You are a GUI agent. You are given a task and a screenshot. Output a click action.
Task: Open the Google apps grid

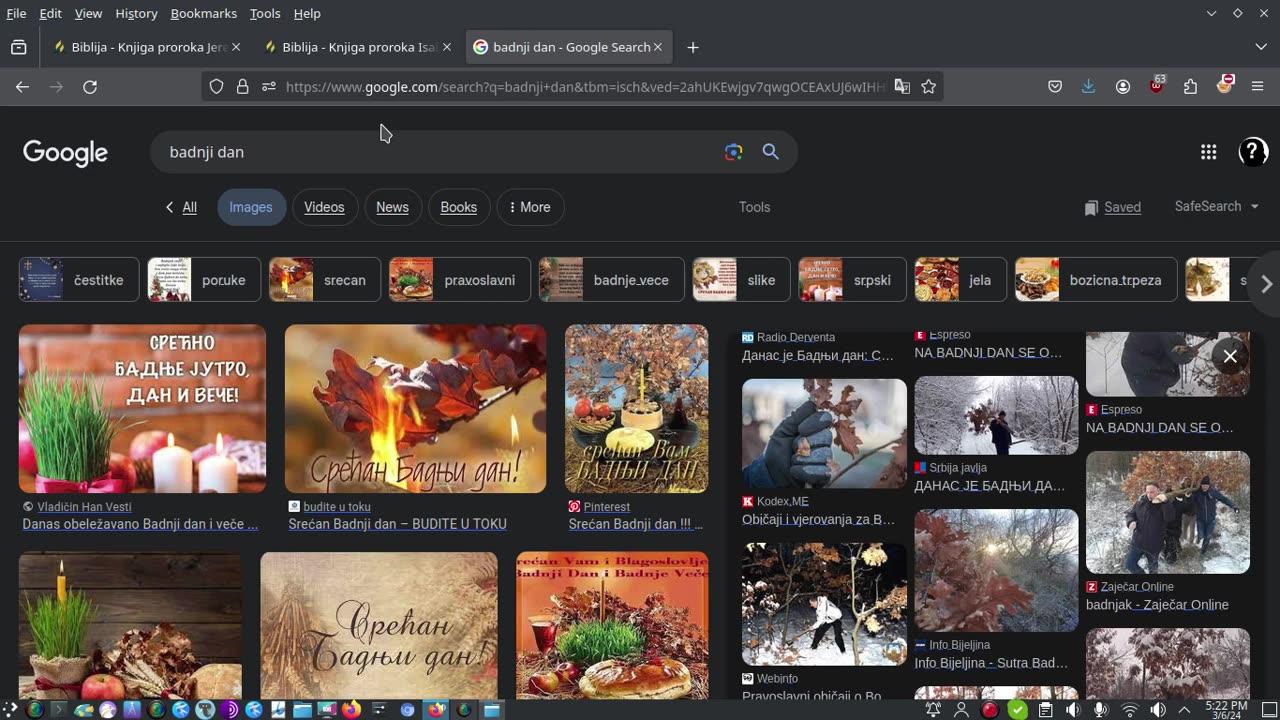(1208, 152)
